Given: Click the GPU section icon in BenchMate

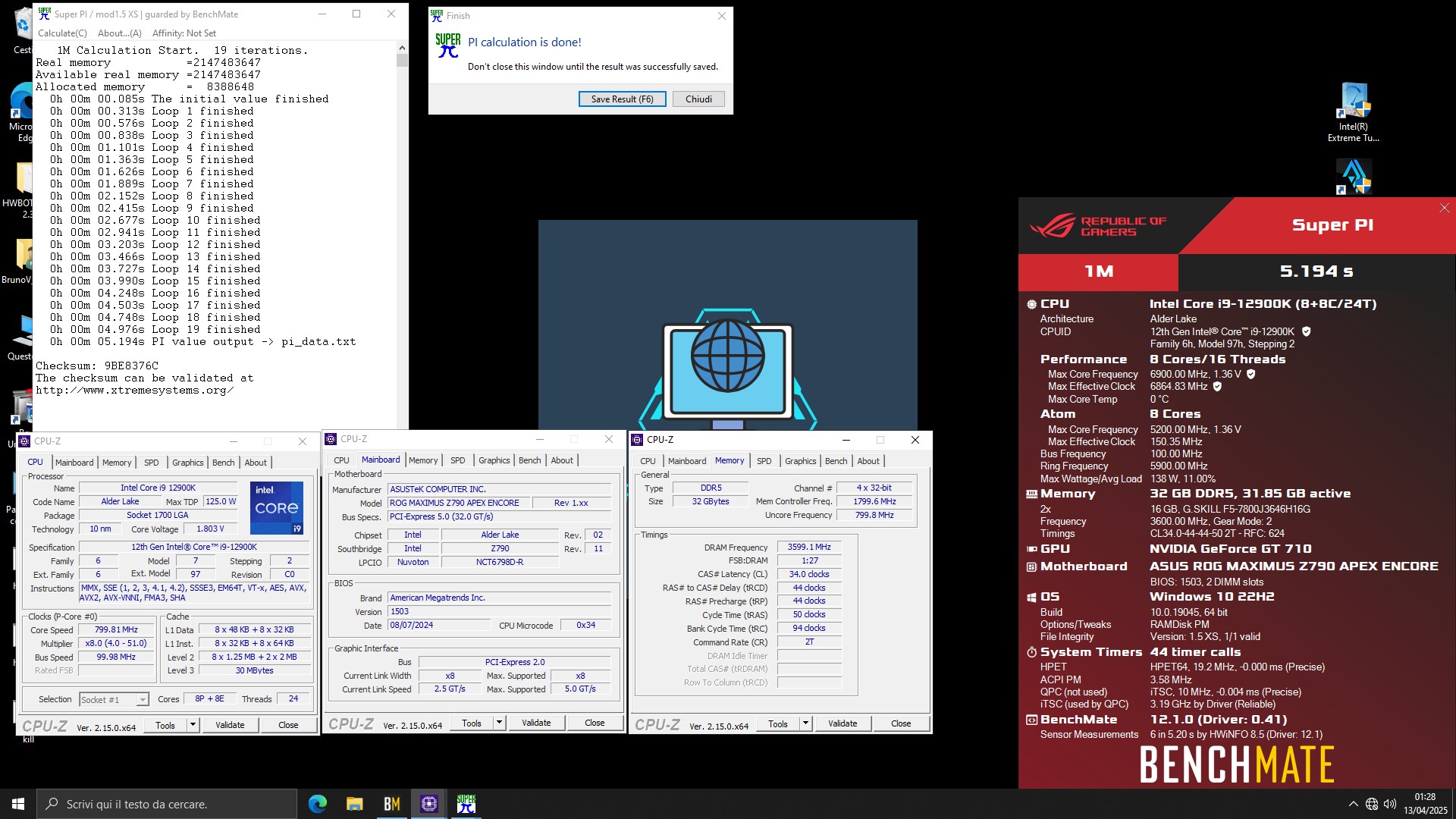Looking at the screenshot, I should point(1031,549).
